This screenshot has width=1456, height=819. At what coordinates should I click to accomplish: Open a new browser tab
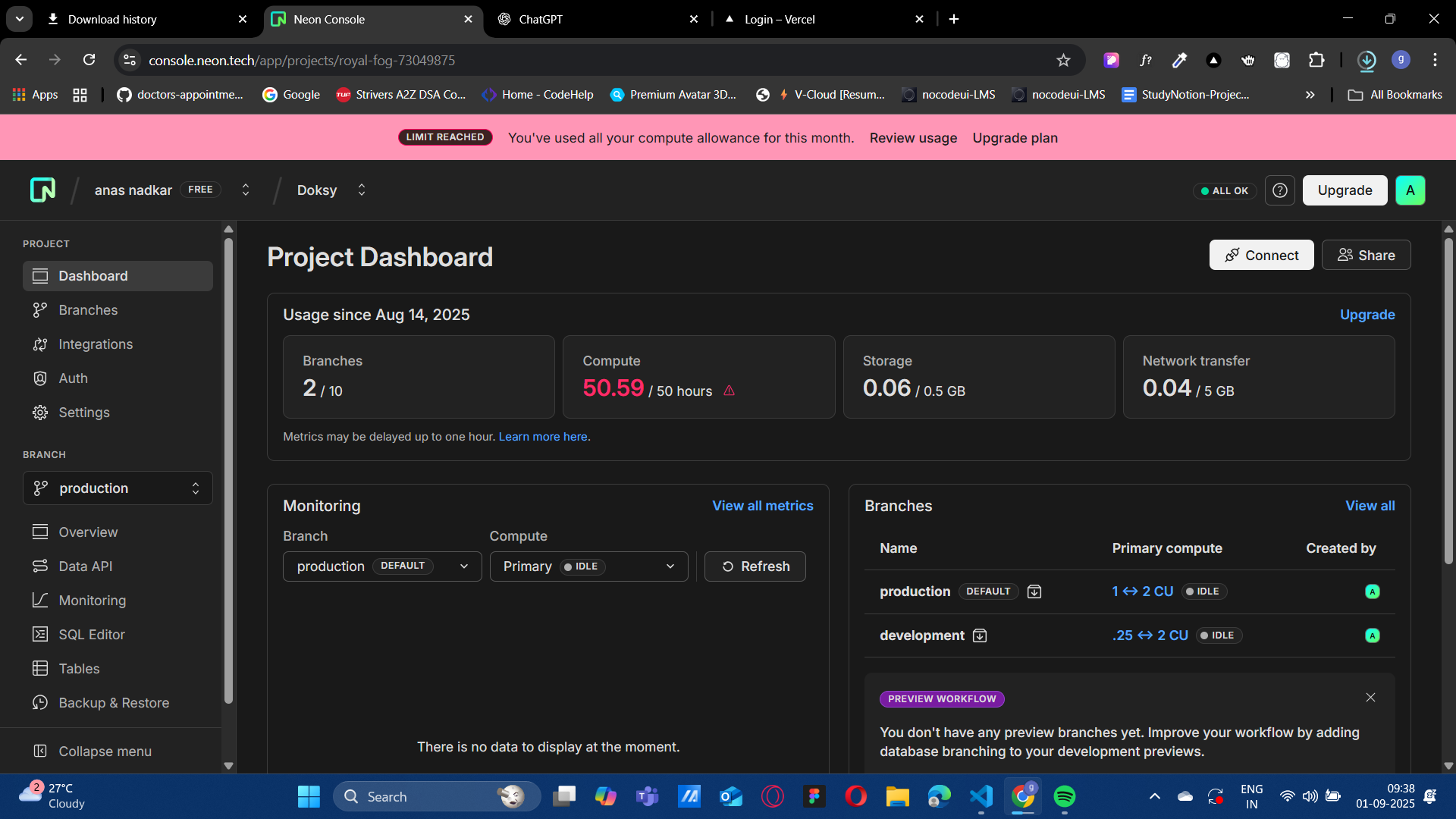point(954,19)
